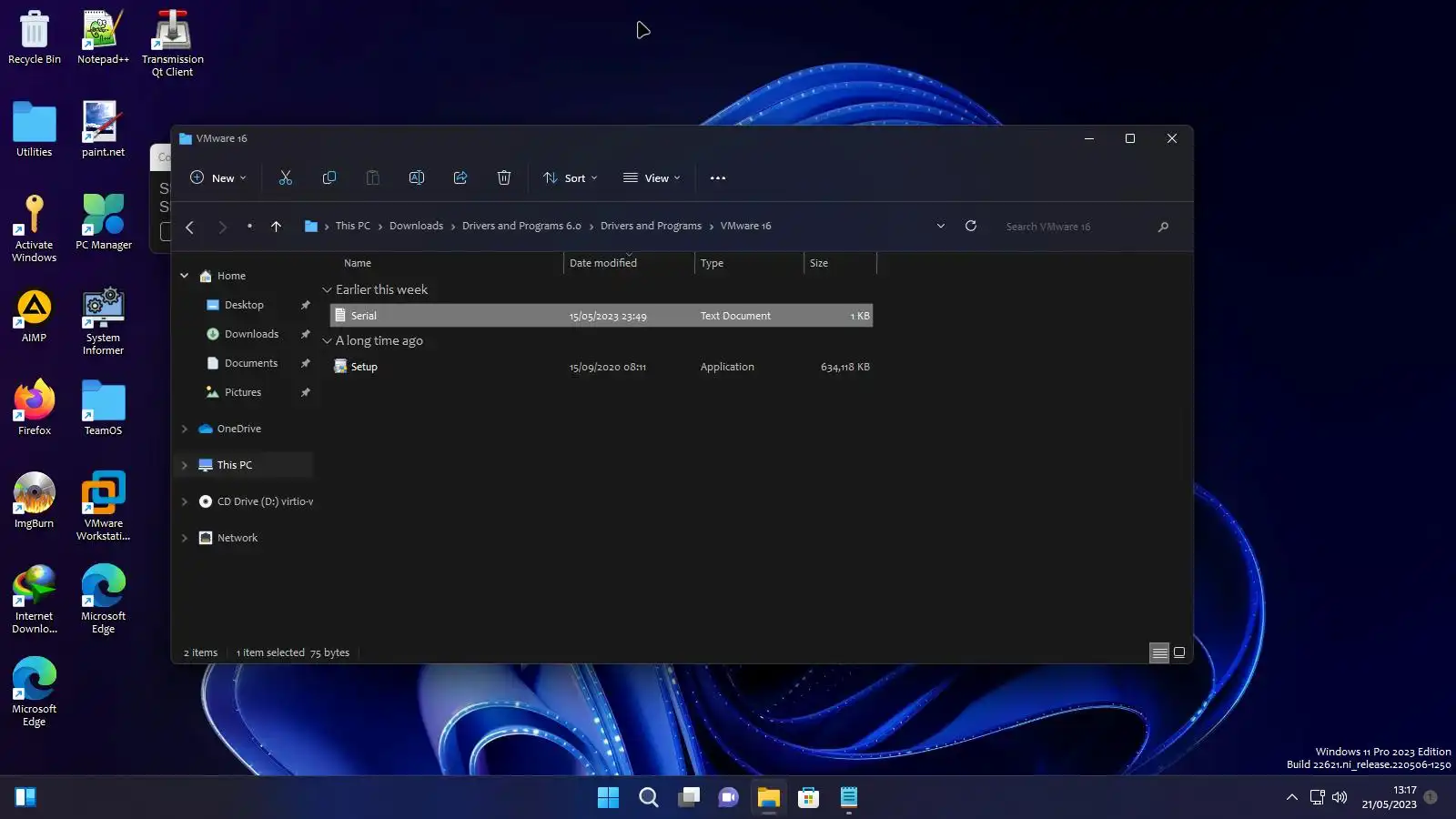Select the VMware Workstation desktop shortcut

tap(103, 507)
